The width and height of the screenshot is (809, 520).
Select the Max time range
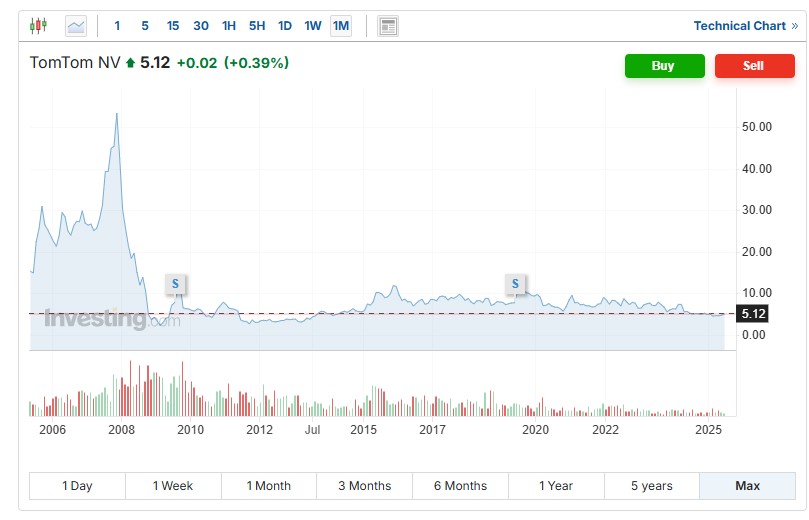pyautogui.click(x=748, y=486)
